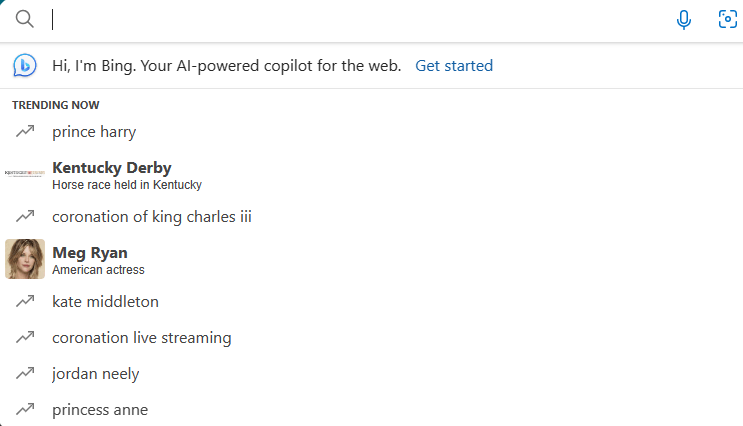The width and height of the screenshot is (743, 426).
Task: Click trending arrow icon beside prince harry
Action: [25, 132]
